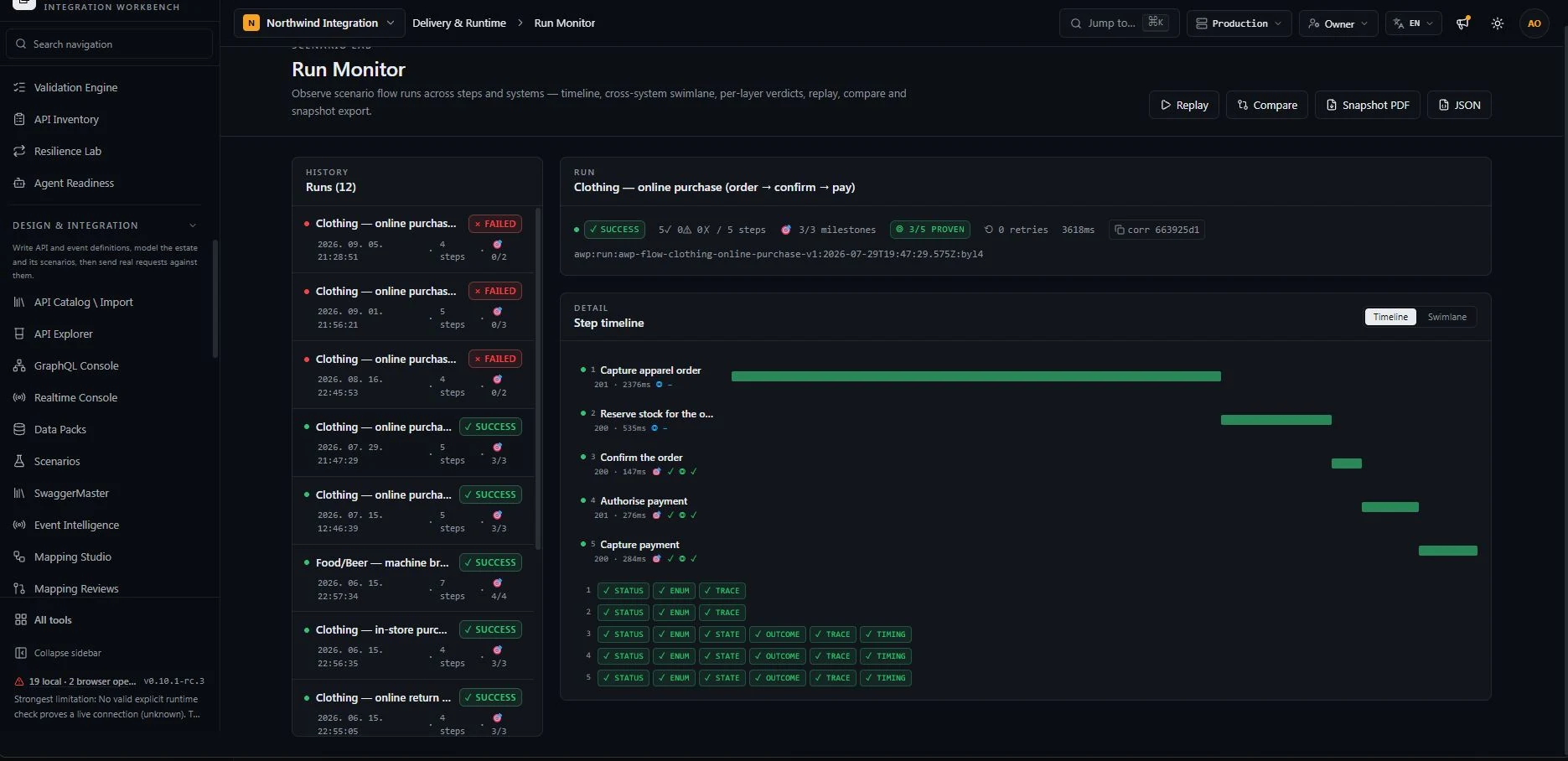Export run as Snapshot PDF
Image resolution: width=1568 pixels, height=761 pixels.
[1368, 105]
